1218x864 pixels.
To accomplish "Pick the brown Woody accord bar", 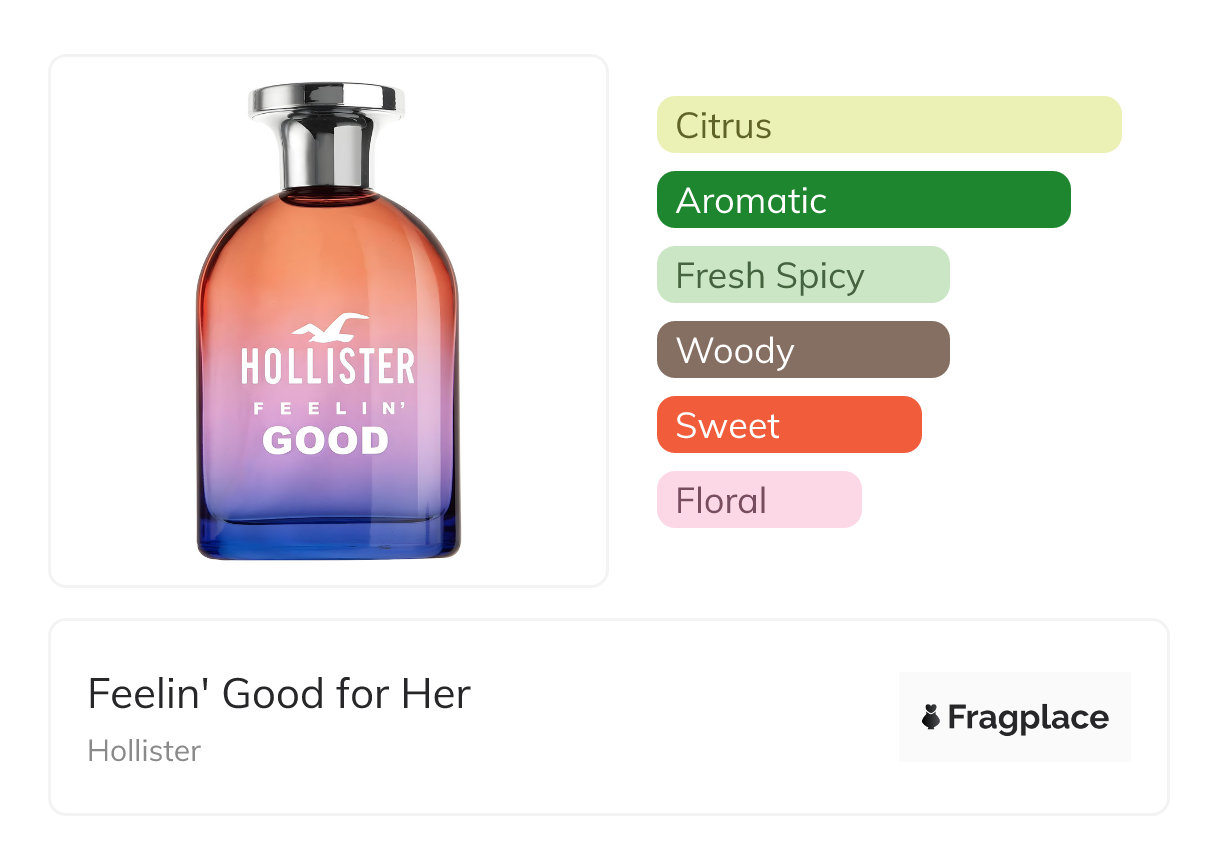I will pos(802,350).
